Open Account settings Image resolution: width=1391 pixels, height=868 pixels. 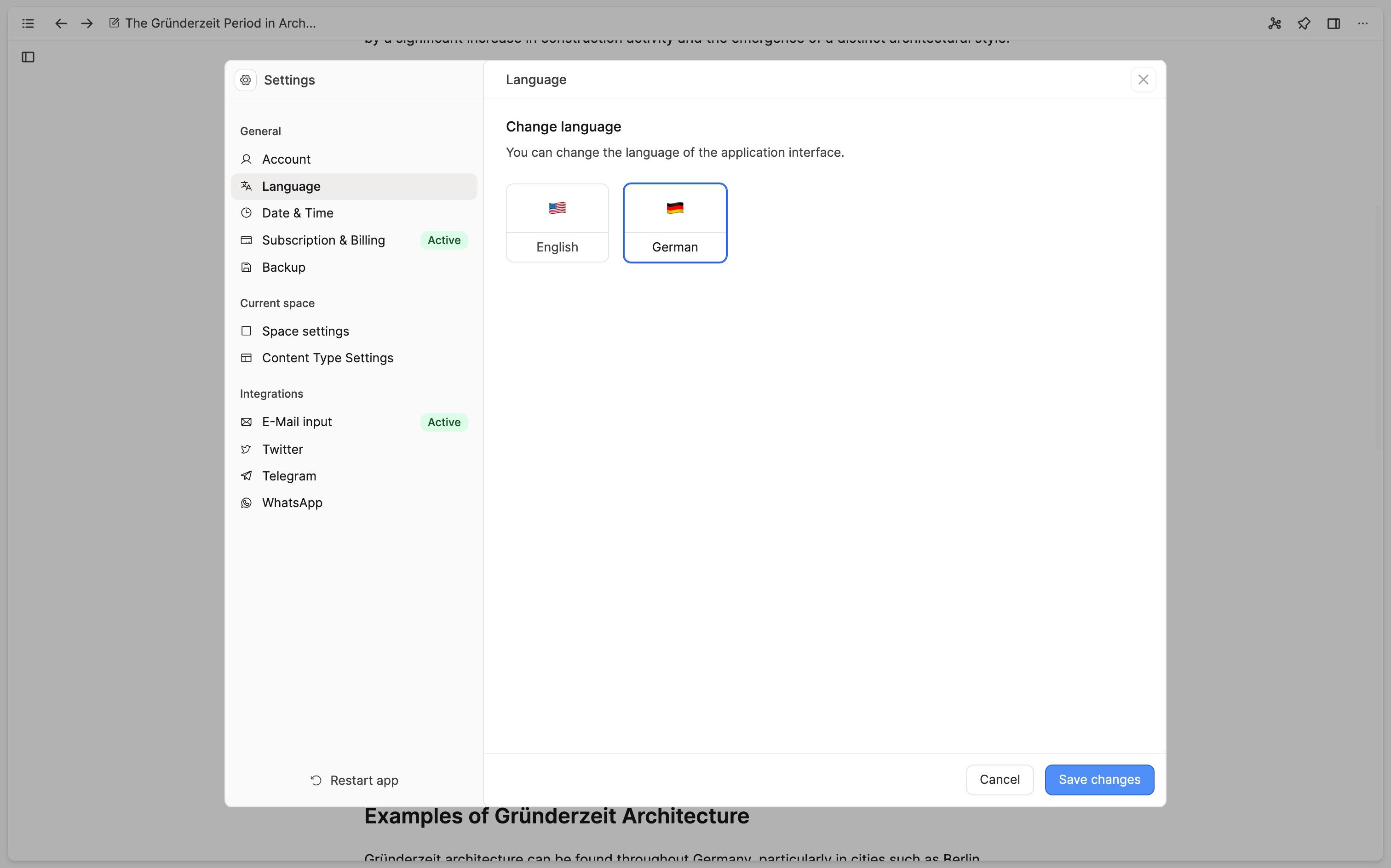coord(286,159)
